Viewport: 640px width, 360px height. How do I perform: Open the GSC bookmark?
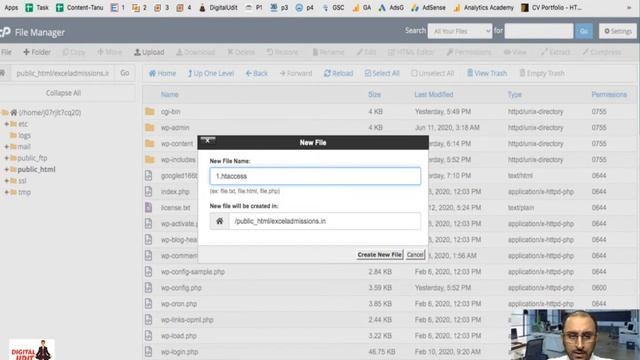333,8
